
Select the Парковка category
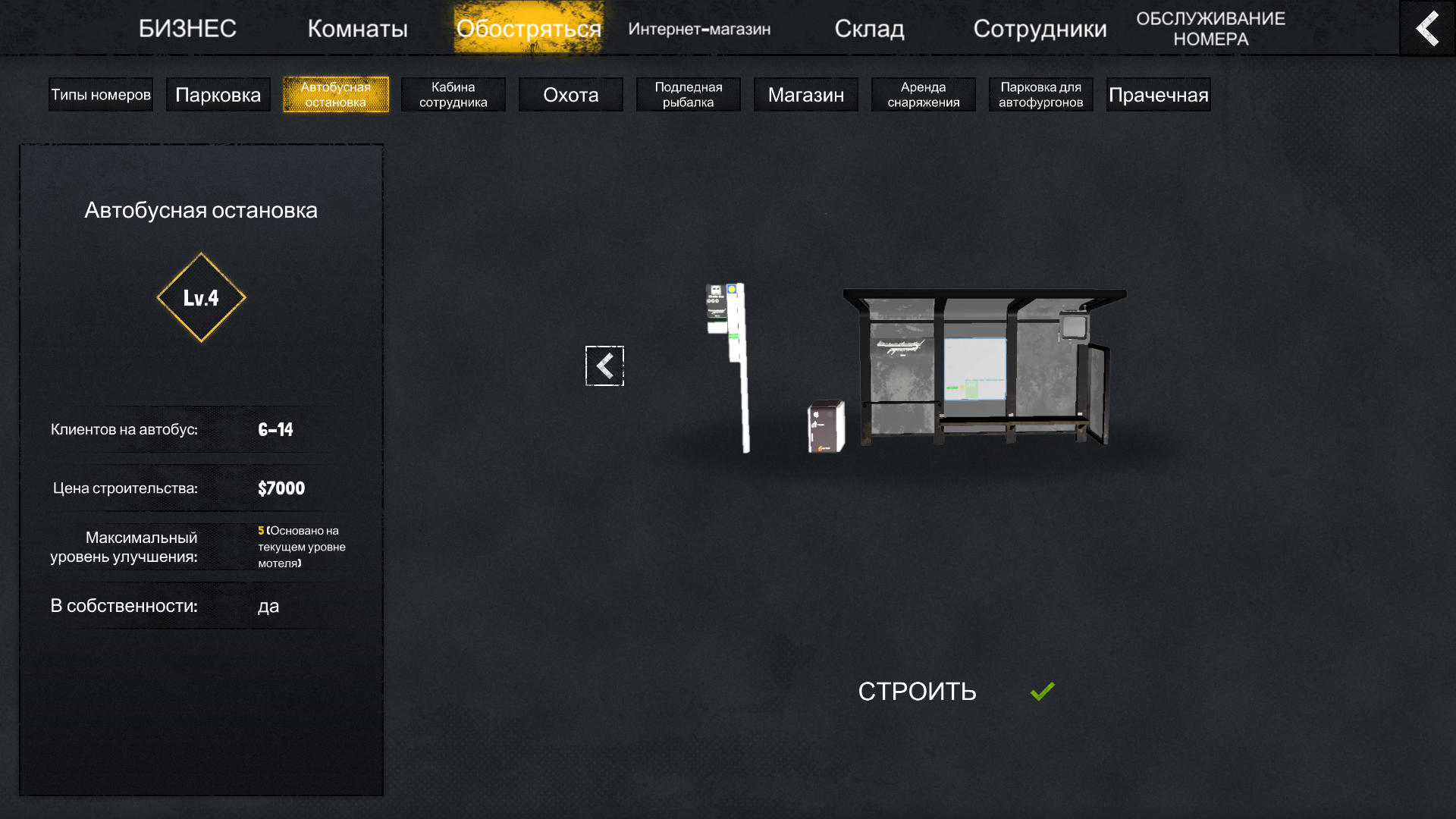coord(218,95)
